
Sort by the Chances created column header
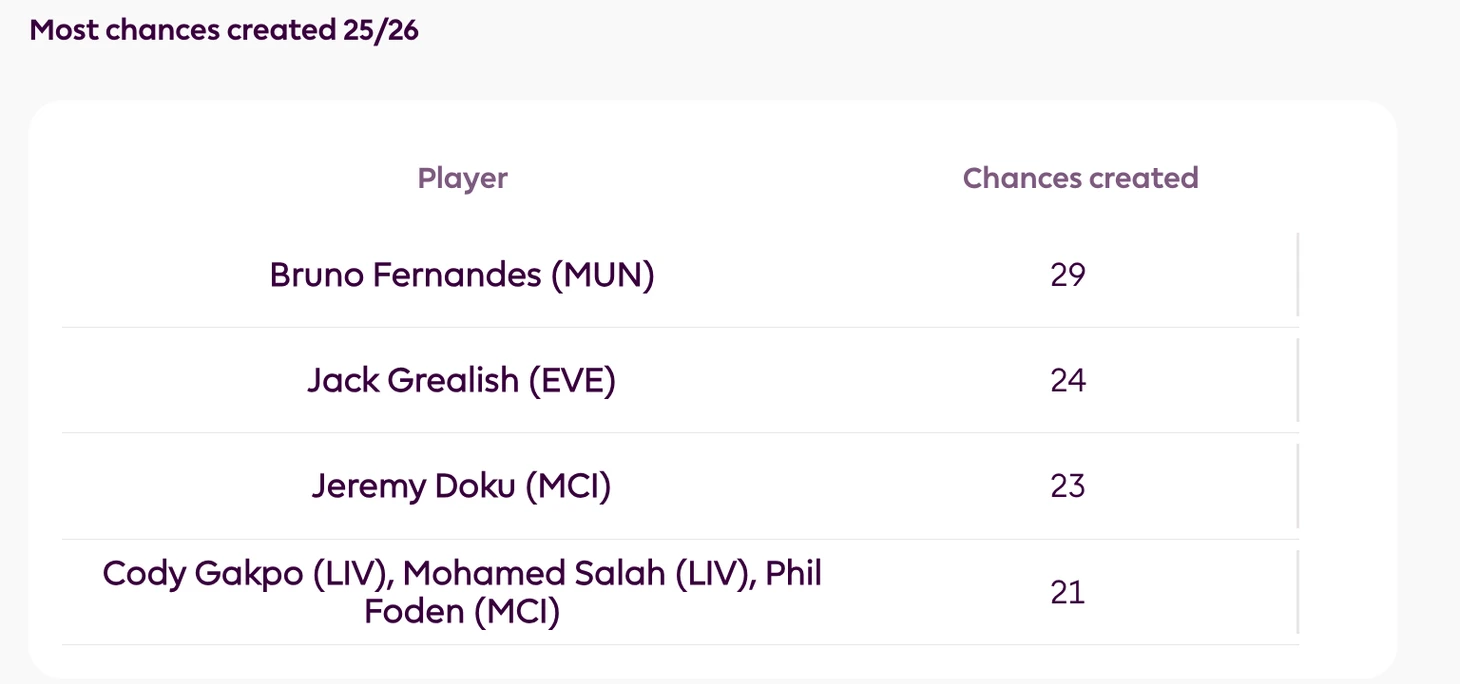[x=1080, y=178]
